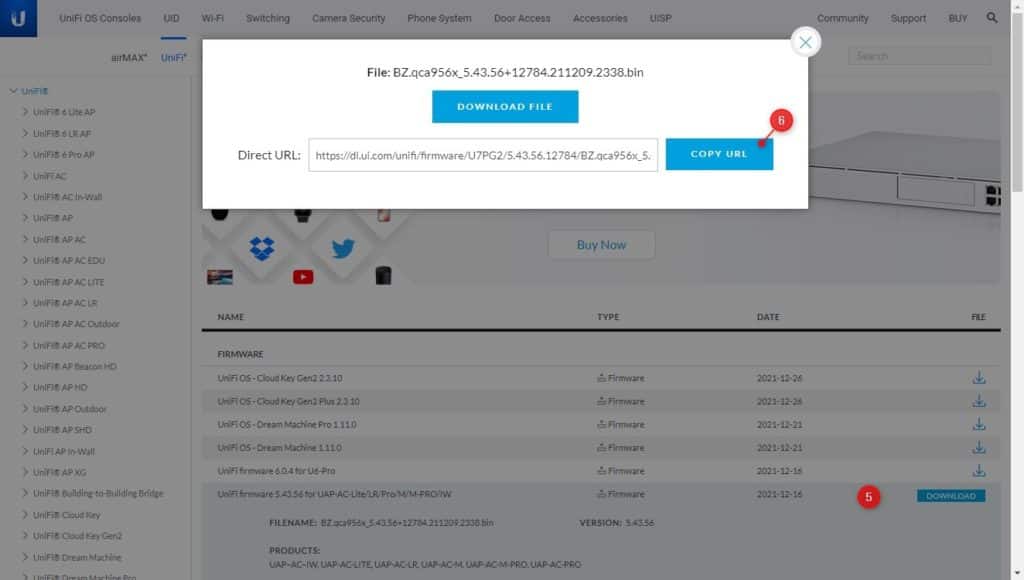Expand the plain UniFi AP tree item
1024x580 pixels.
[x=25, y=218]
